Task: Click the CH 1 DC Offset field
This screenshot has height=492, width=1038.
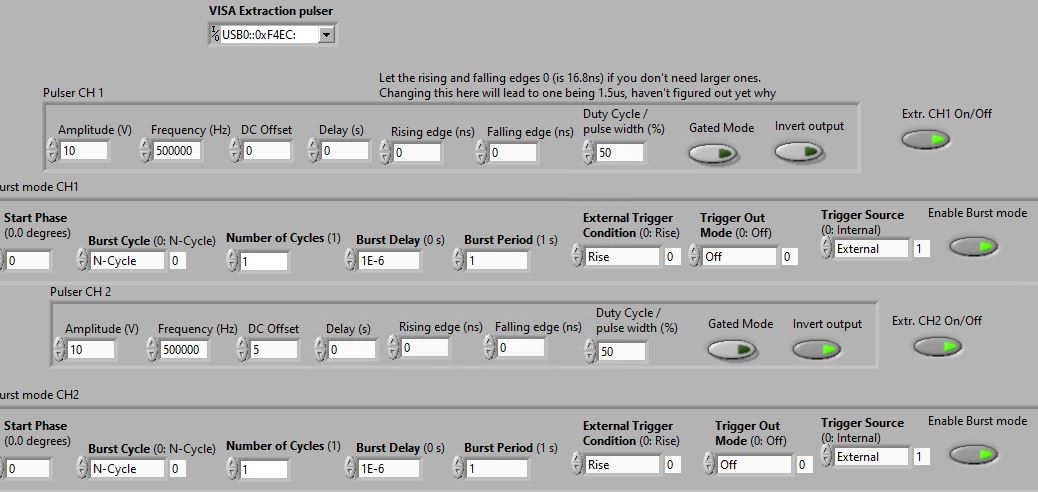Action: (x=267, y=151)
